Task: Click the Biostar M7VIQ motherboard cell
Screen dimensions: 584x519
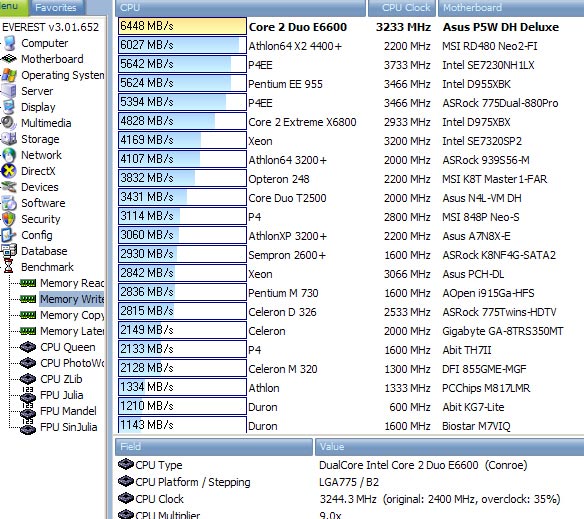Action: click(x=476, y=426)
